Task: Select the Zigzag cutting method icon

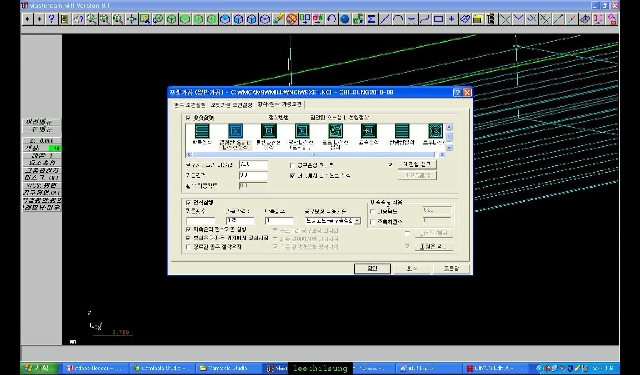Action: (x=202, y=131)
